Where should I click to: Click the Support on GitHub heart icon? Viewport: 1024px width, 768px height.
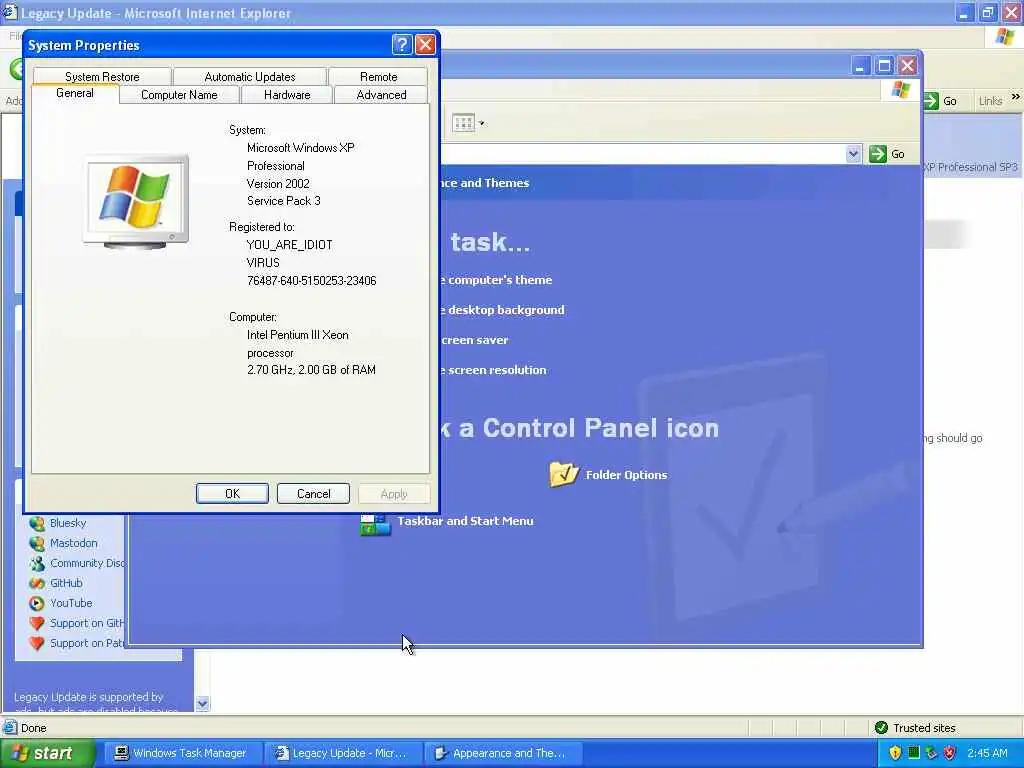(37, 624)
